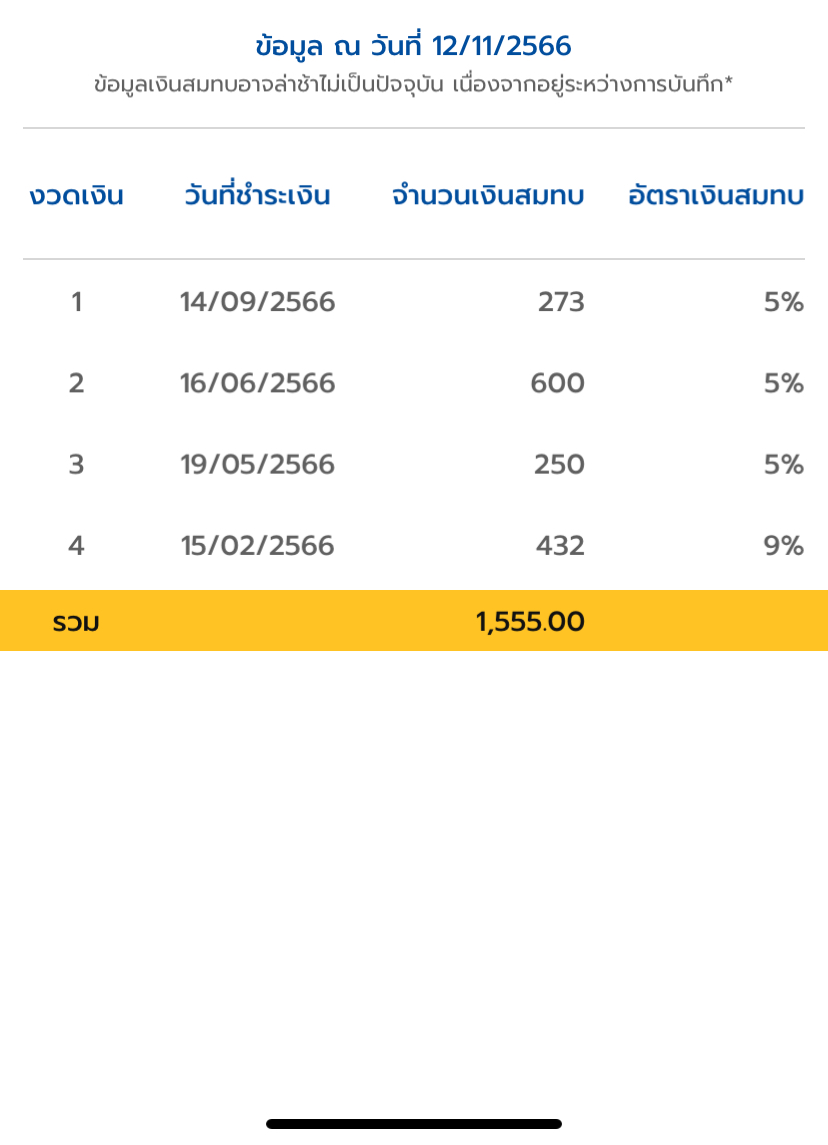Click the 5% rate in installment 1
828x1145 pixels.
coord(784,302)
